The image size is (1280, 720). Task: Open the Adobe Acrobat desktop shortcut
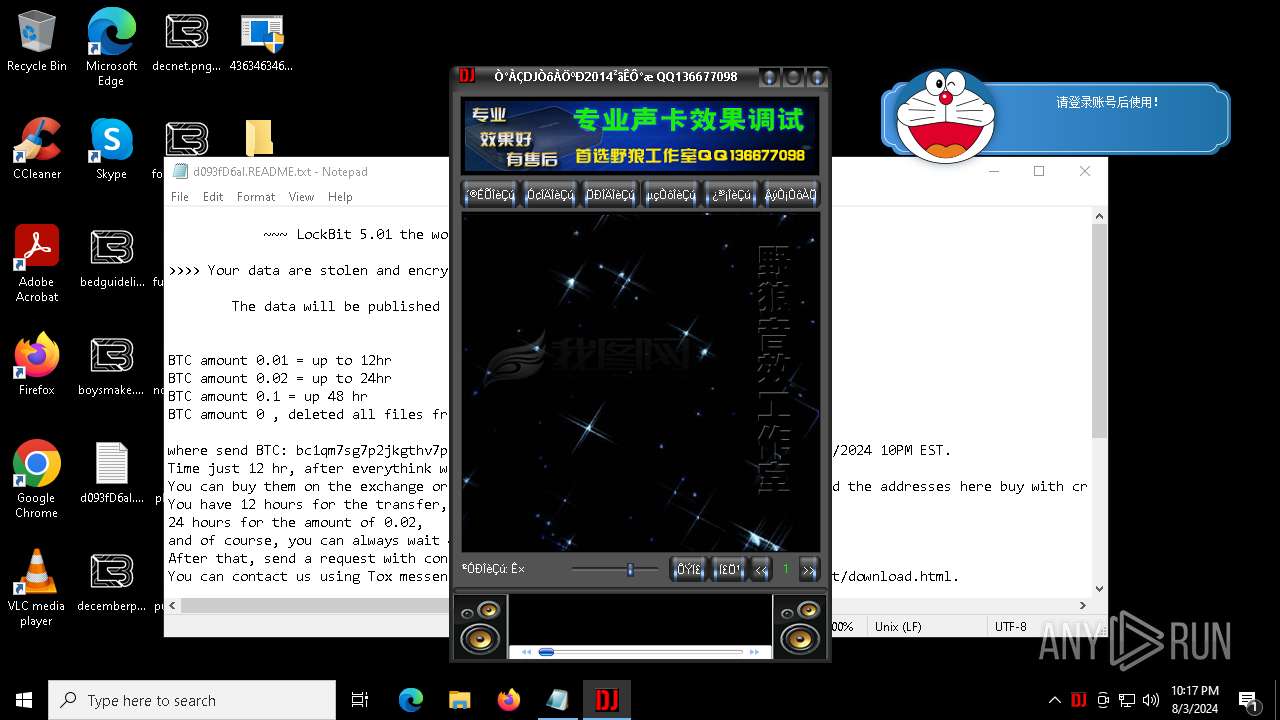pyautogui.click(x=37, y=264)
